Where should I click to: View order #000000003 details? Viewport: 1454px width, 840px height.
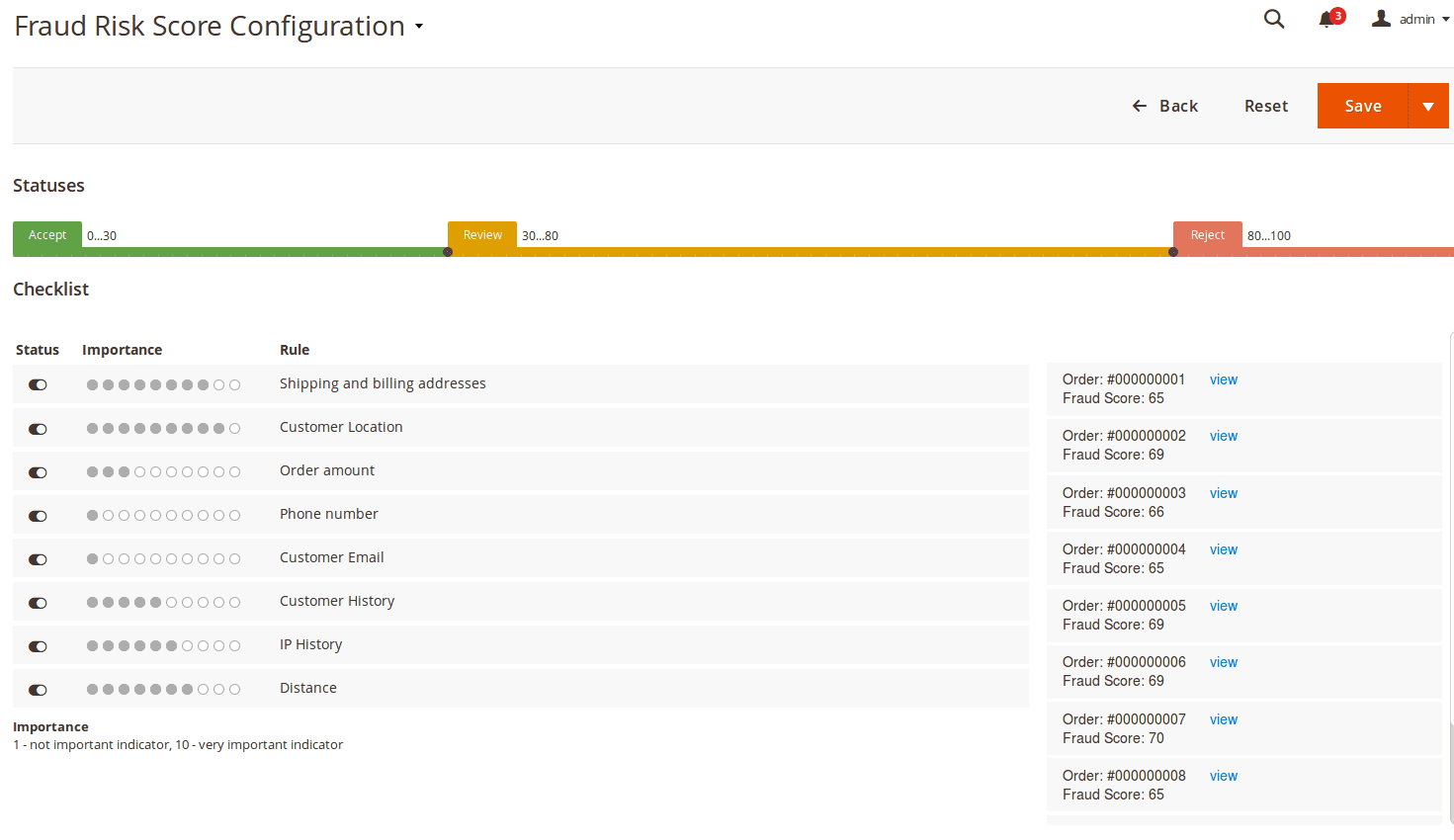coord(1223,493)
